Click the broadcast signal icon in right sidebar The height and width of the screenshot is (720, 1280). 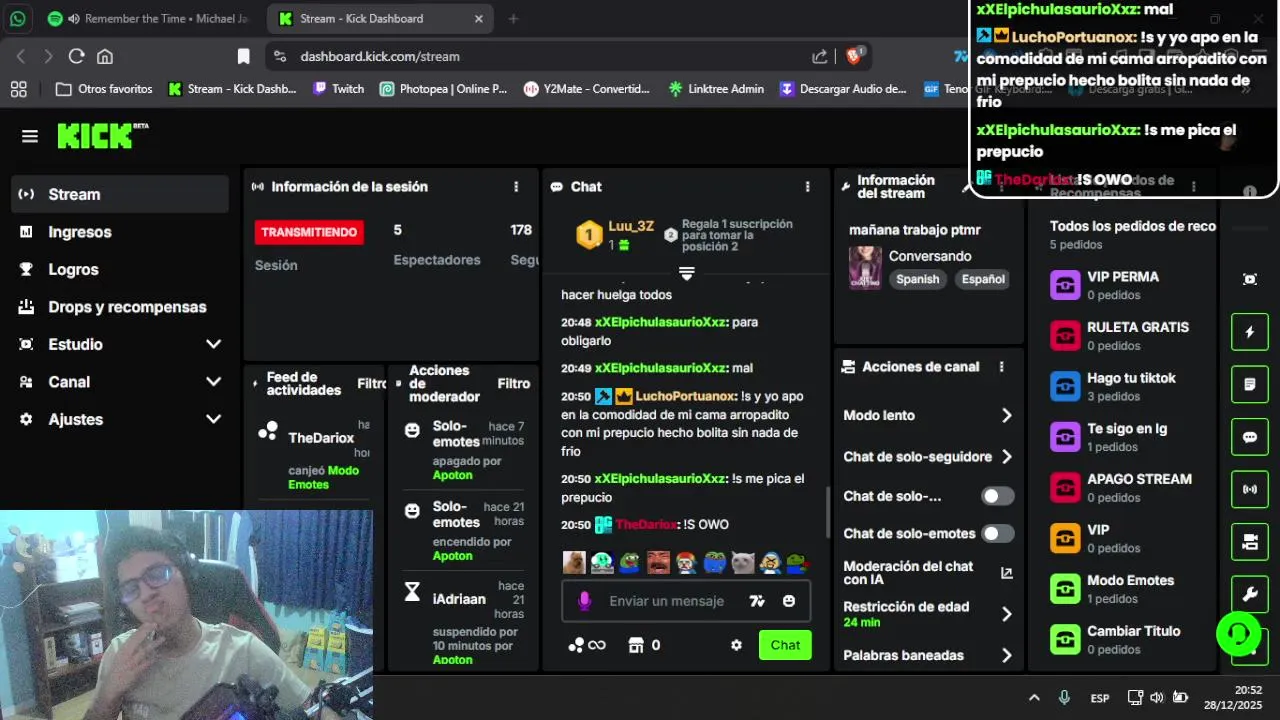(1250, 489)
